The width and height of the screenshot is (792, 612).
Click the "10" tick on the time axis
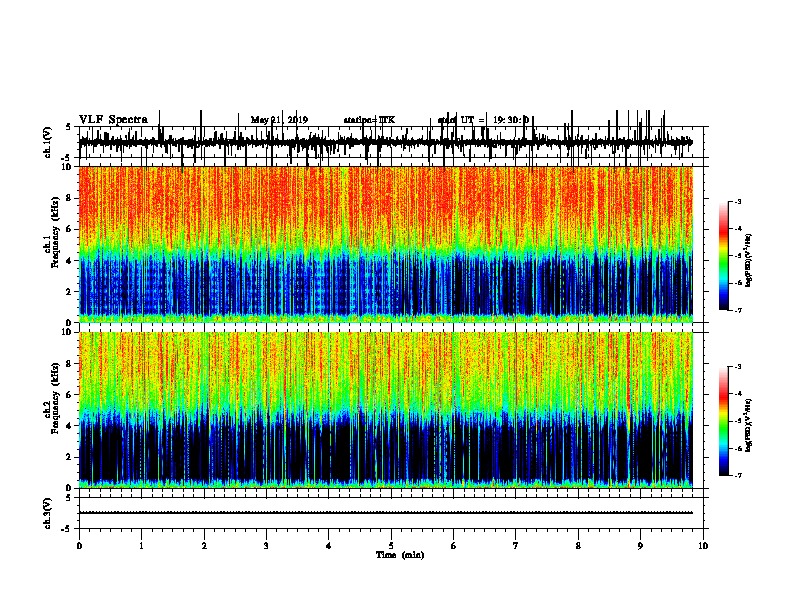click(x=703, y=546)
